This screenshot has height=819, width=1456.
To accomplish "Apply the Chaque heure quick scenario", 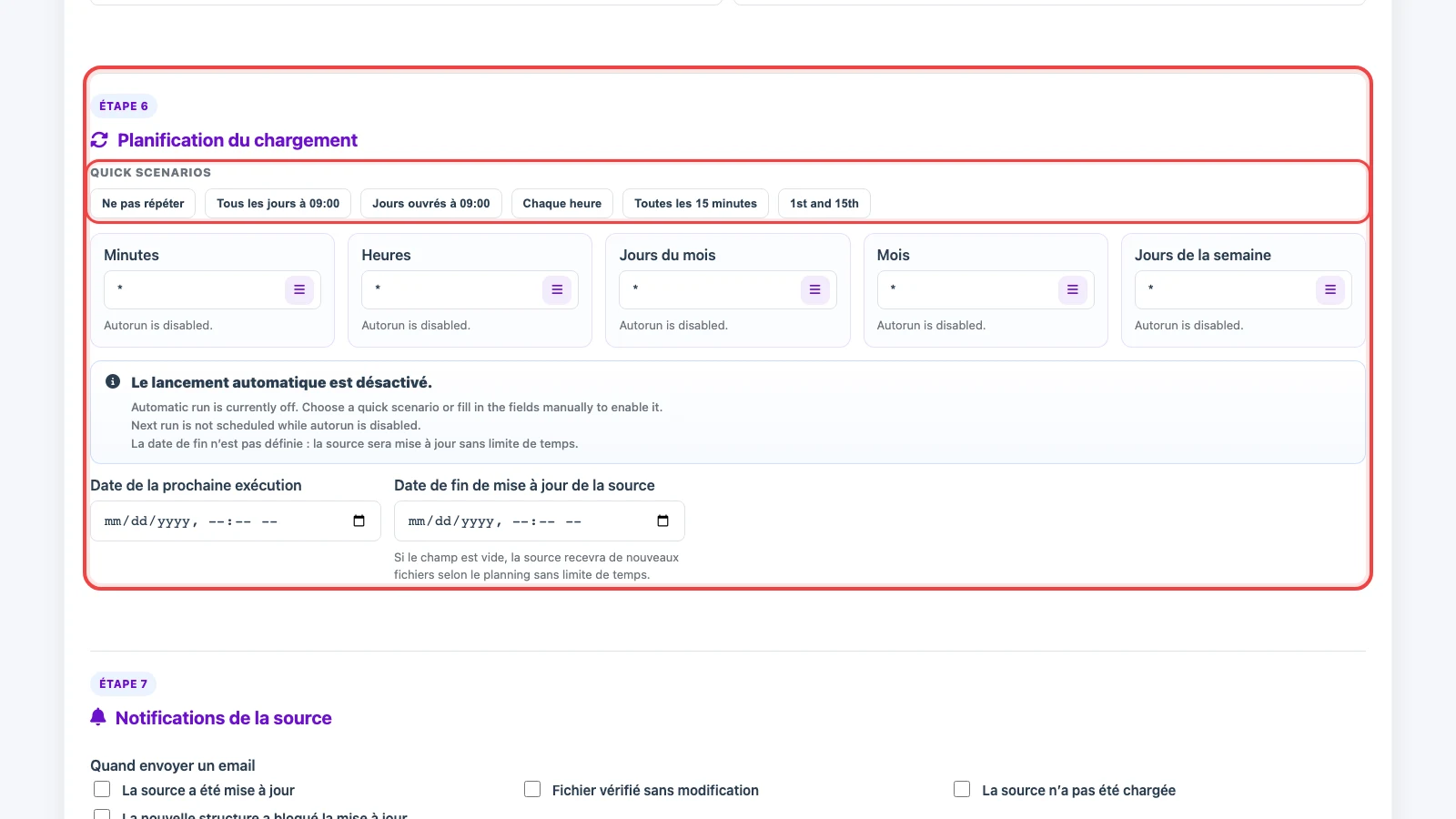I will coord(562,204).
